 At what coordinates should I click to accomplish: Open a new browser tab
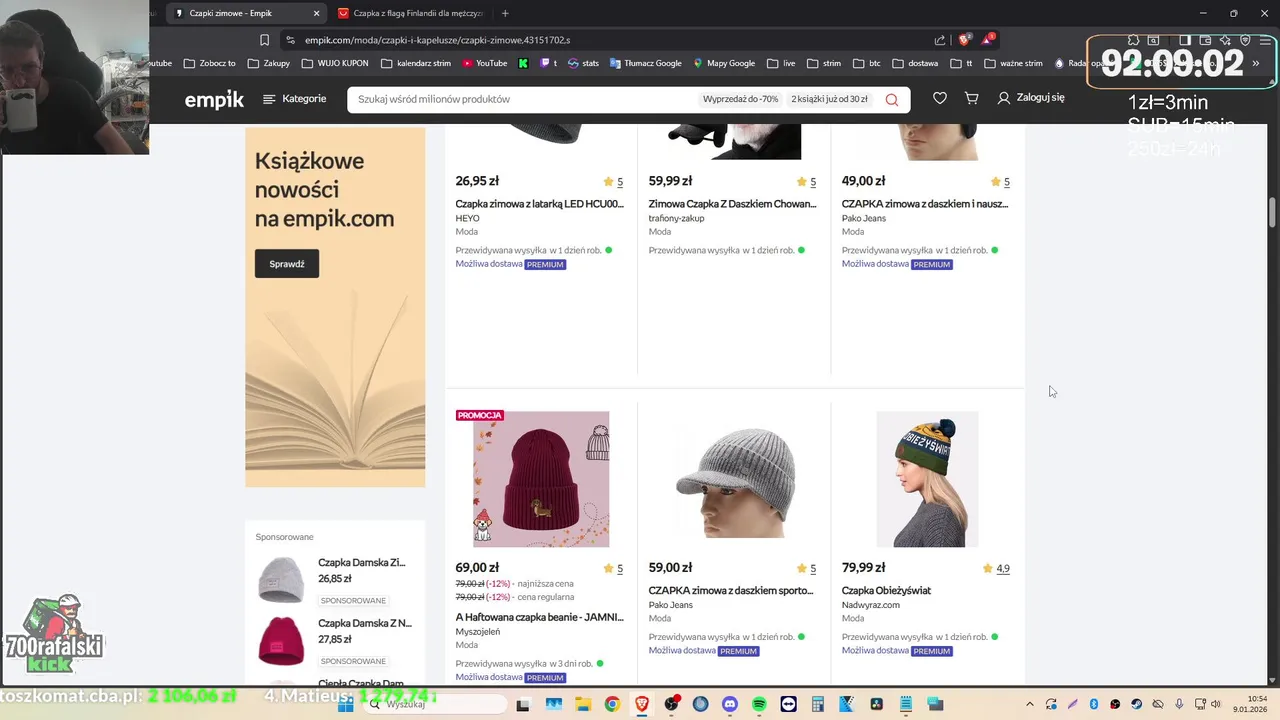pos(505,13)
